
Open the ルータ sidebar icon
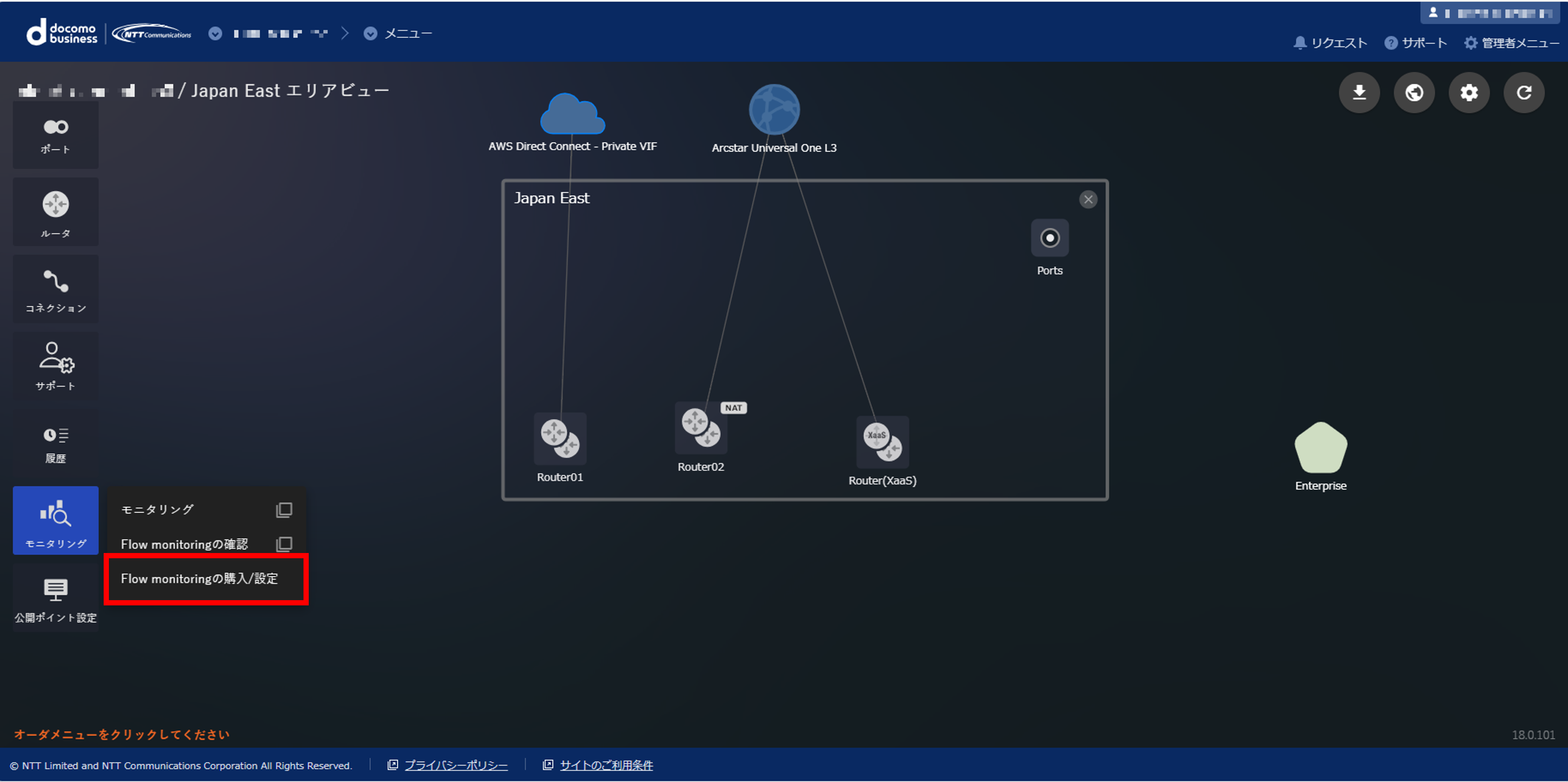[x=55, y=212]
